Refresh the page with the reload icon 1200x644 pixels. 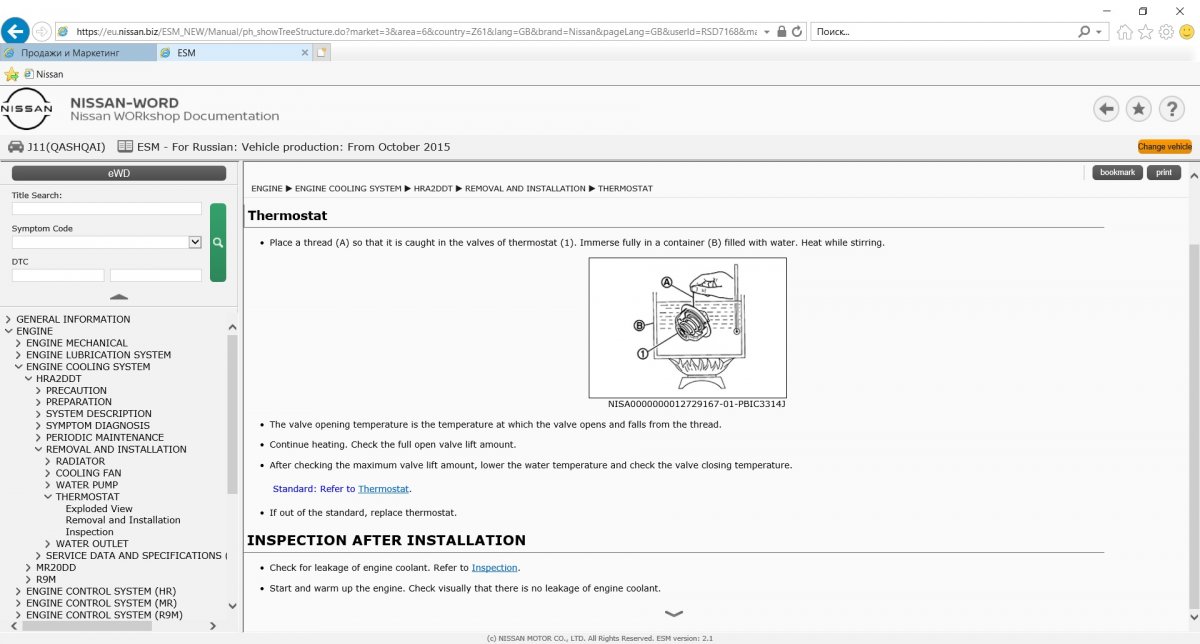pyautogui.click(x=797, y=31)
